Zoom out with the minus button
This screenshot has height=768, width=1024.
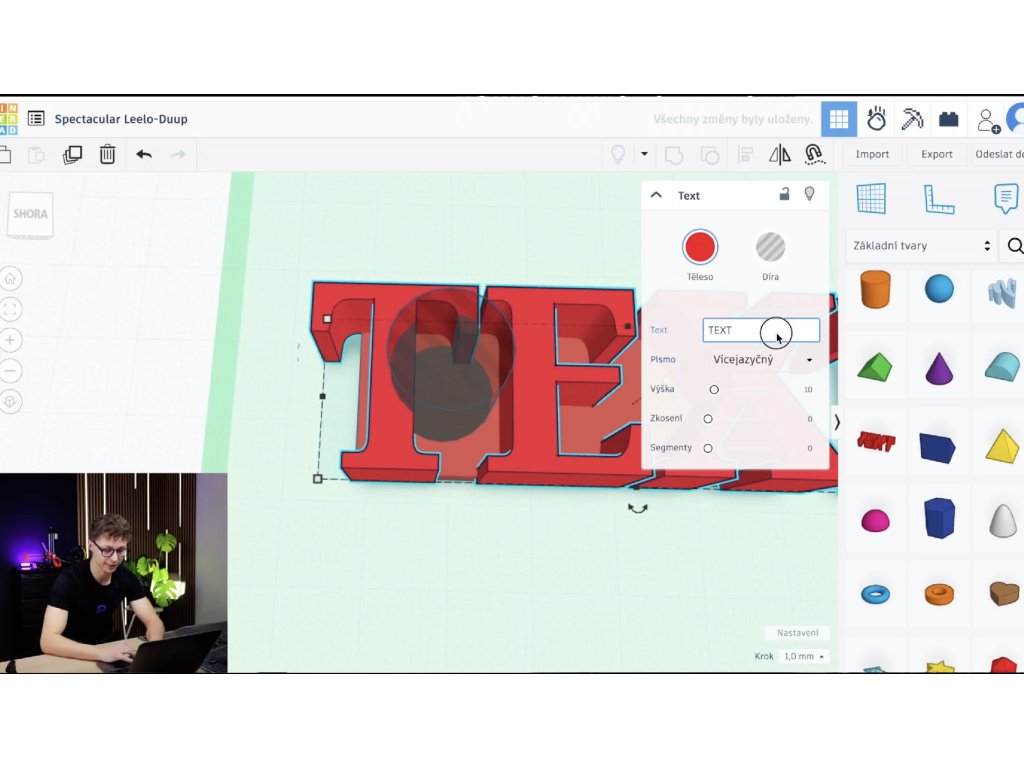(x=10, y=371)
